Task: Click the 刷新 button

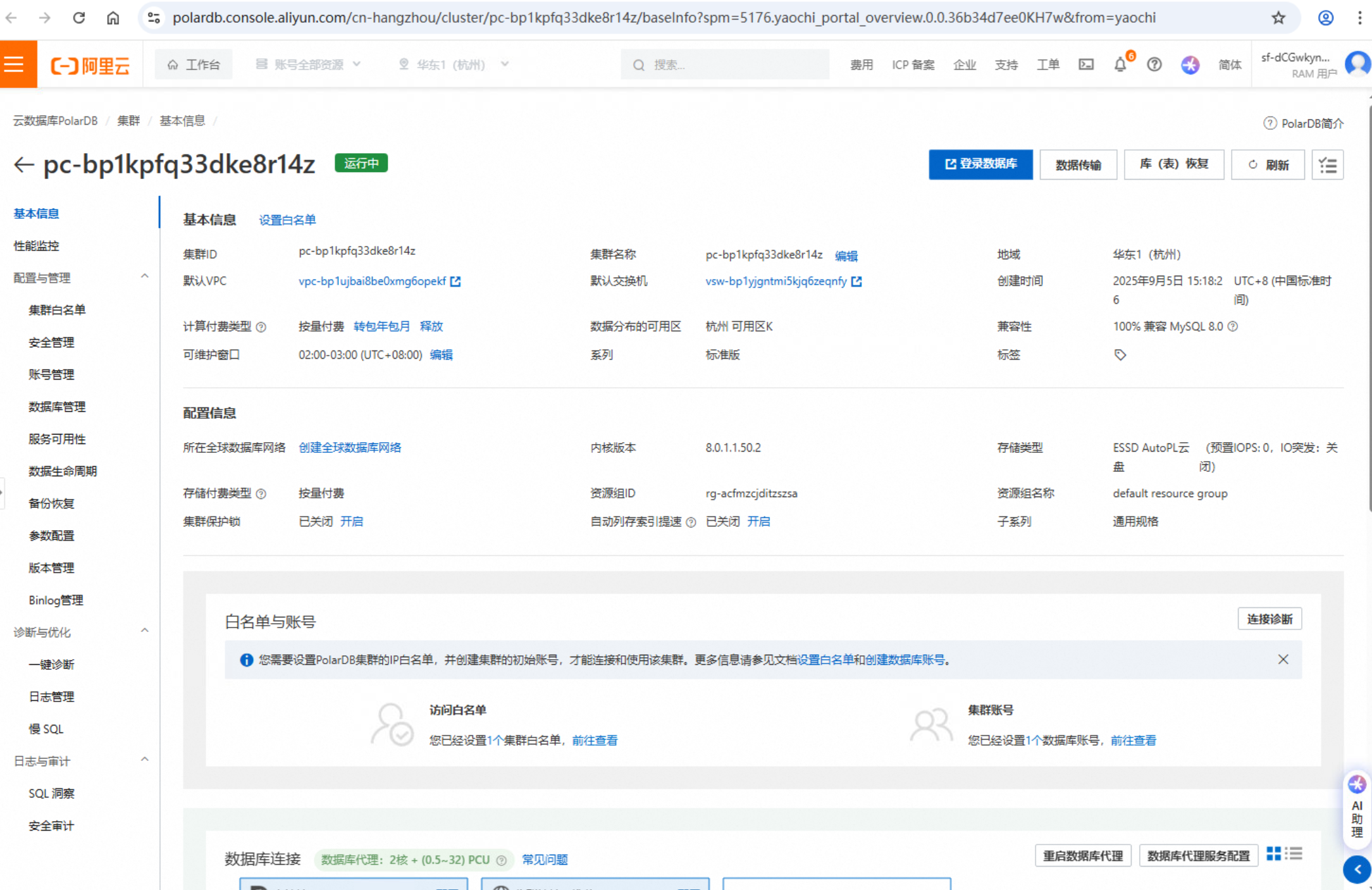Action: coord(1268,165)
